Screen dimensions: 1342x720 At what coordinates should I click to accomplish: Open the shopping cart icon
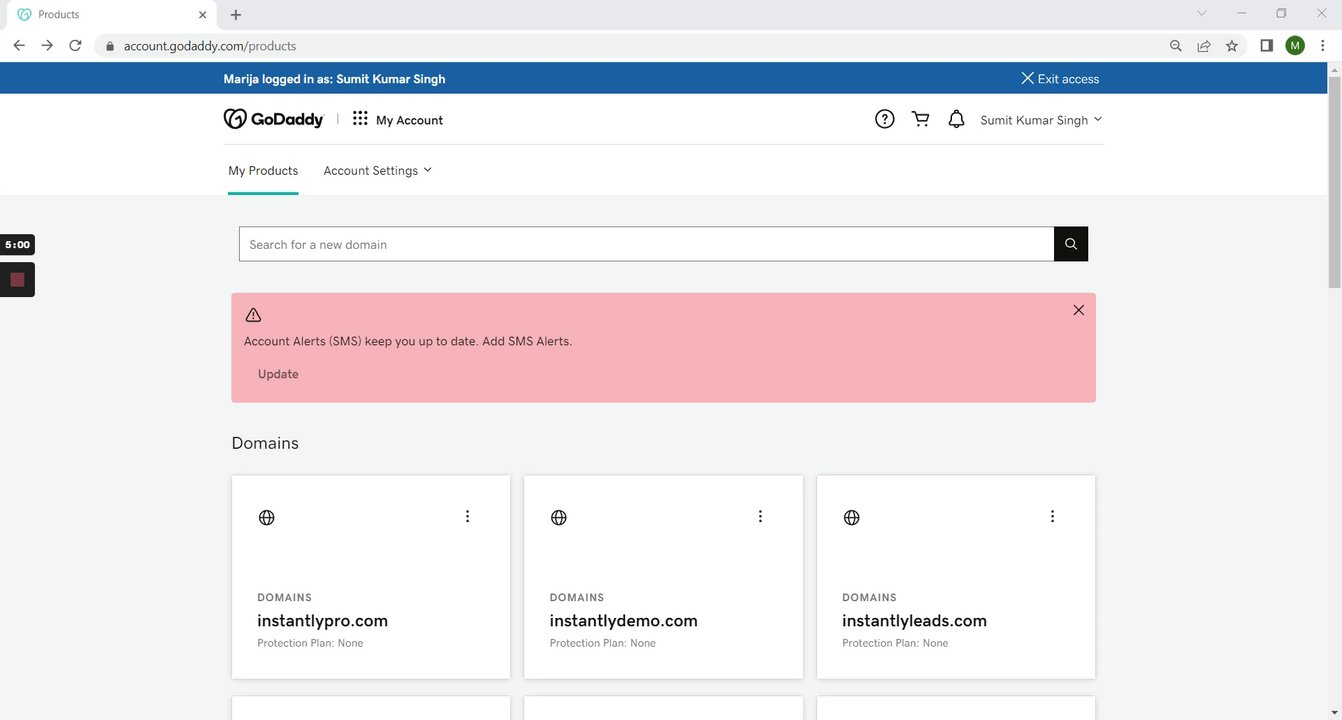click(x=921, y=120)
